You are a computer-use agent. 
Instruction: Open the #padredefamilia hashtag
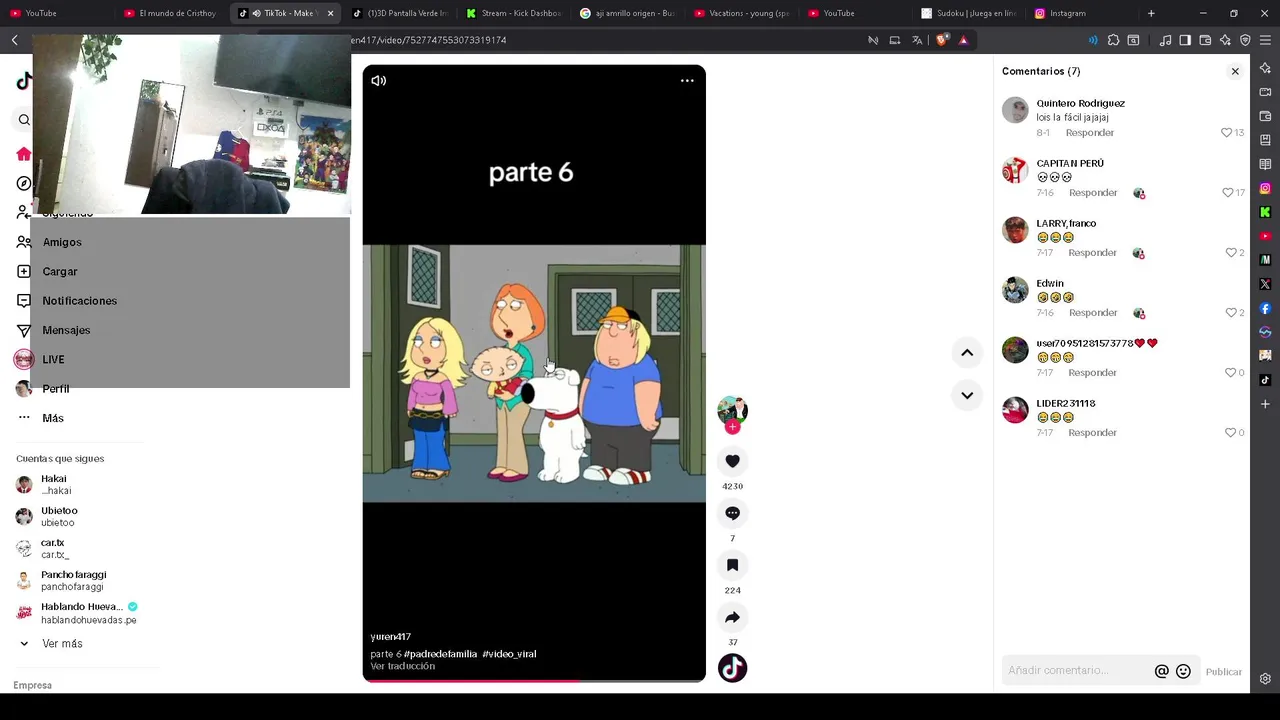[x=440, y=654]
